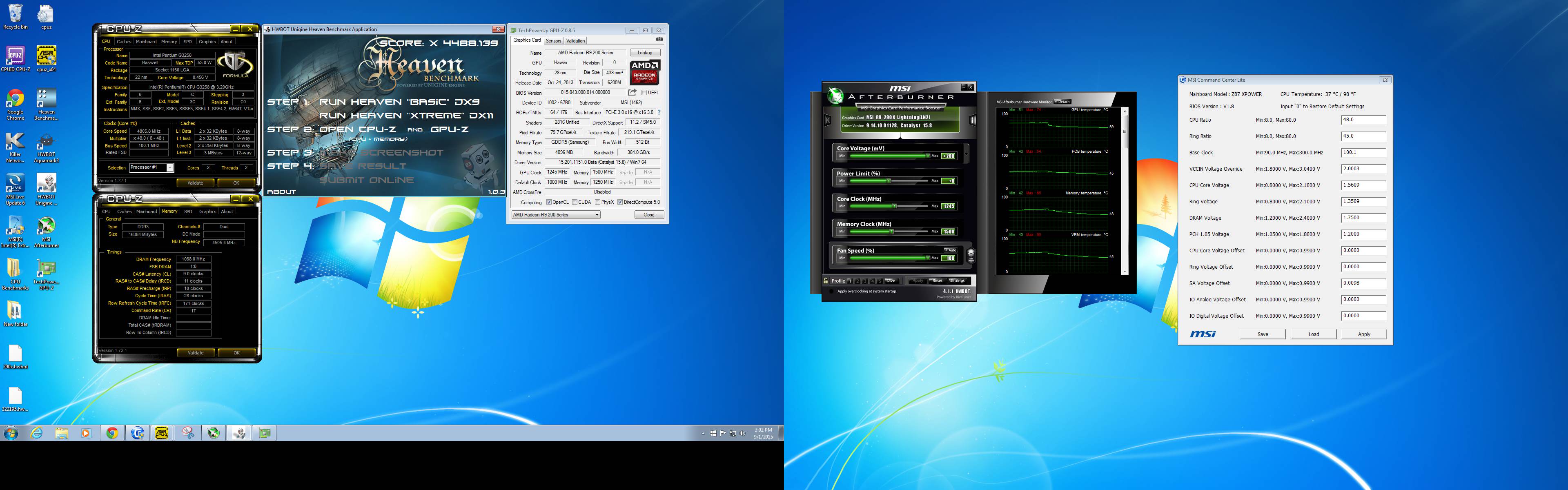Click the bus interface question mark in GPU-Z
The height and width of the screenshot is (490, 1568).
point(659,112)
